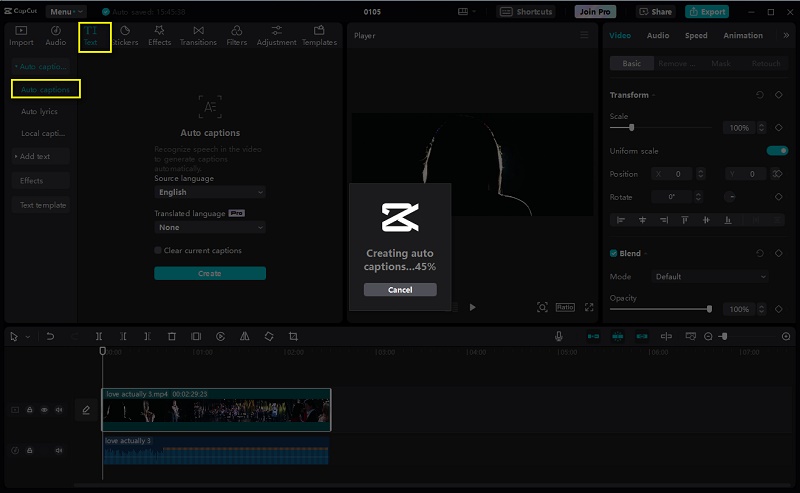Switch to the Animation inspector tab
The width and height of the screenshot is (800, 493).
coord(743,35)
